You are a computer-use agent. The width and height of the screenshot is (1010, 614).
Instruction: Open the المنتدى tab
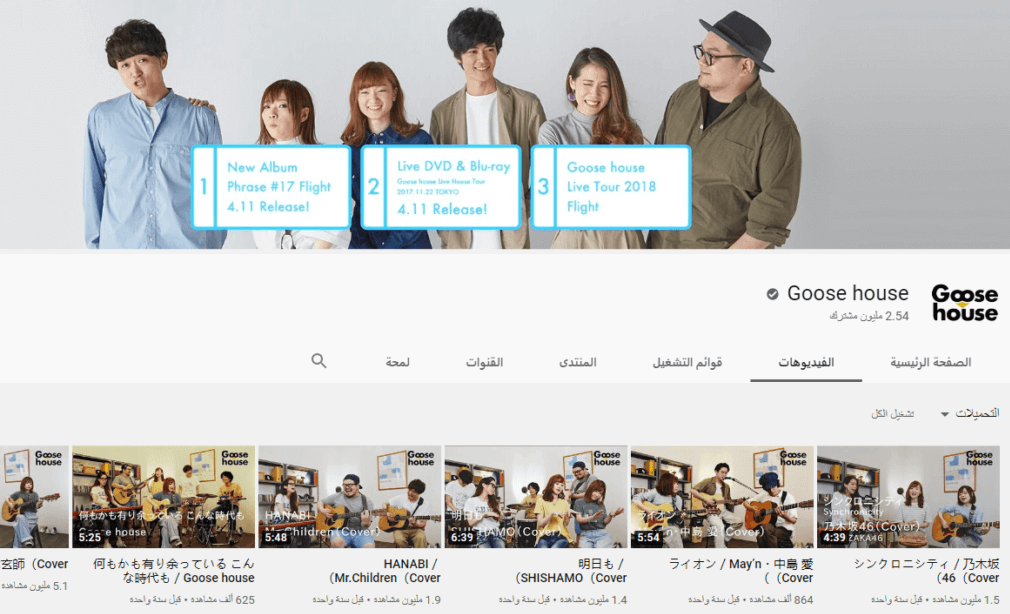(x=577, y=362)
